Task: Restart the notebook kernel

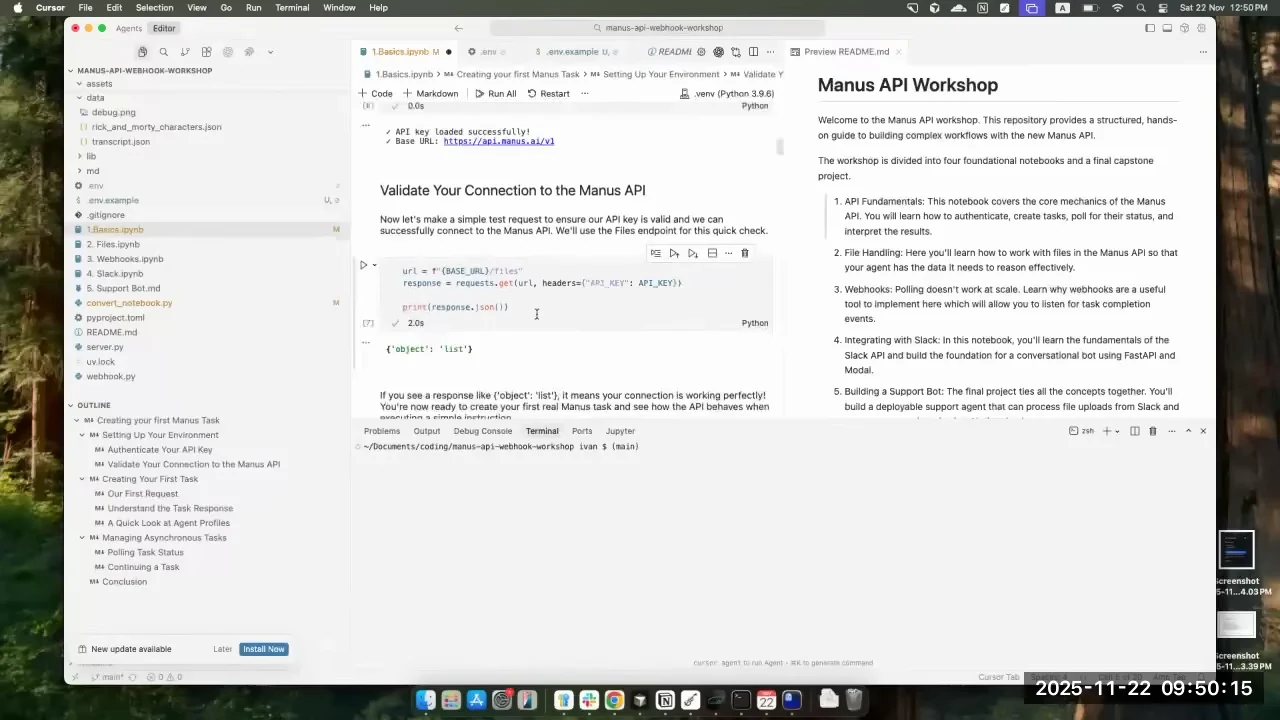Action: pyautogui.click(x=549, y=93)
